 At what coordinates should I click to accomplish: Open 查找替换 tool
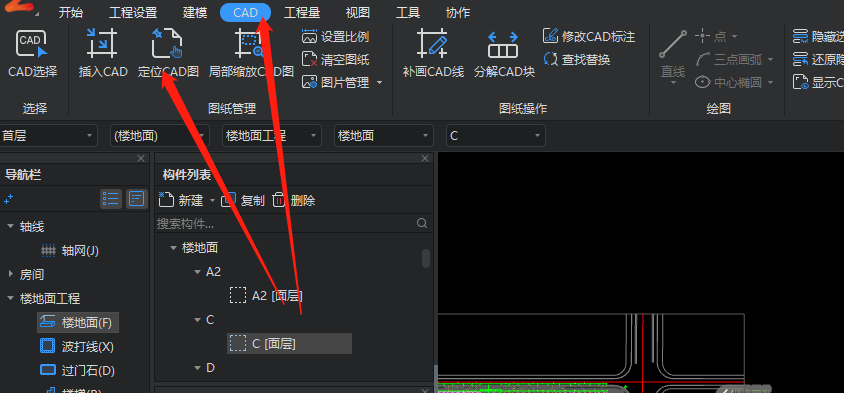[x=576, y=59]
